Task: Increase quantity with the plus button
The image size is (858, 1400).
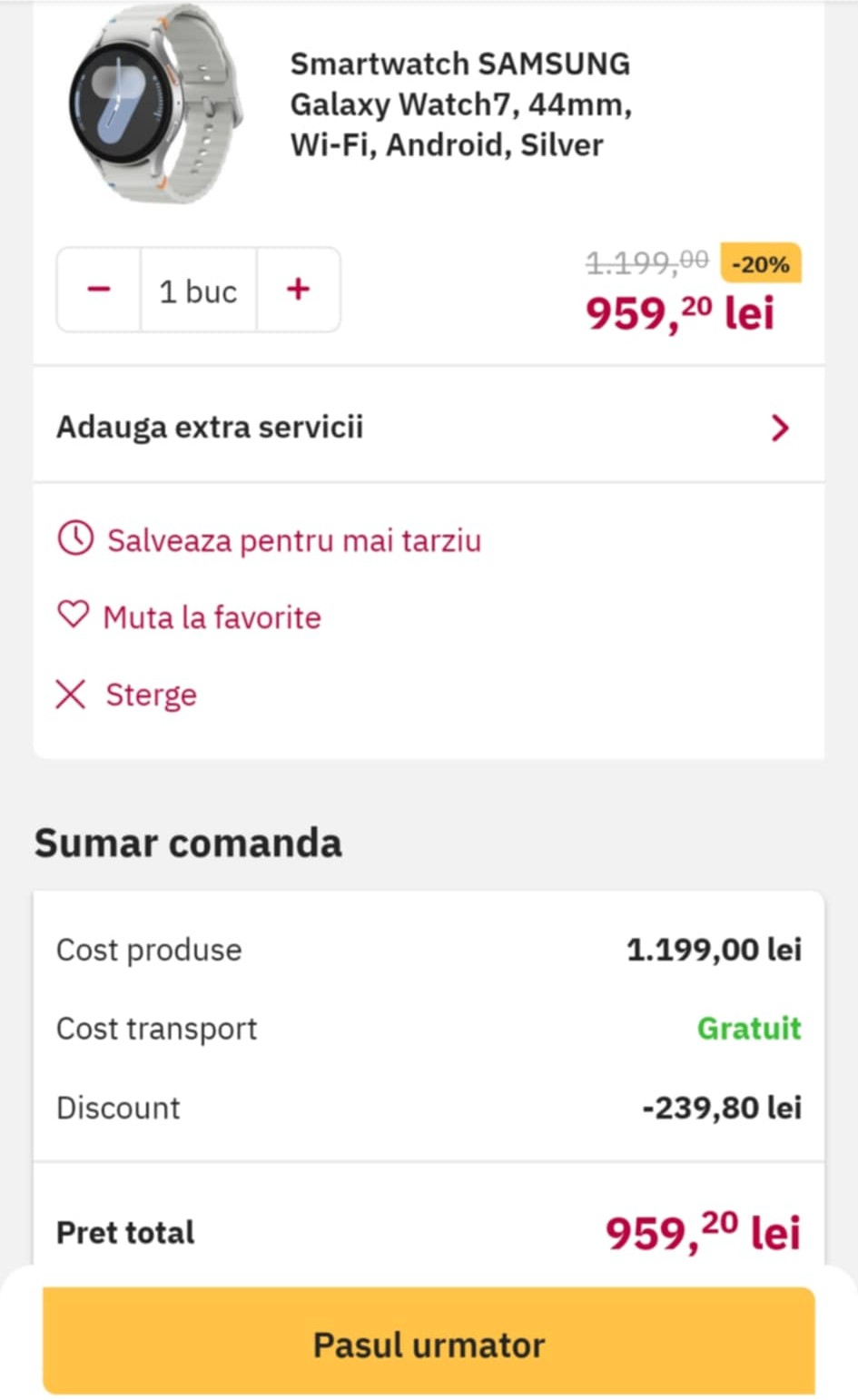Action: click(x=298, y=290)
